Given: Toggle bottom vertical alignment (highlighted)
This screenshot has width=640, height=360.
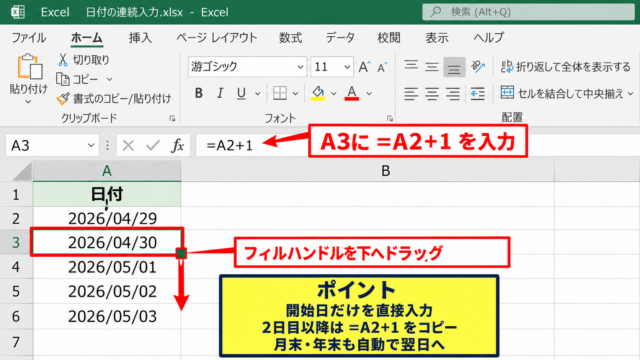Looking at the screenshot, I should coord(454,67).
